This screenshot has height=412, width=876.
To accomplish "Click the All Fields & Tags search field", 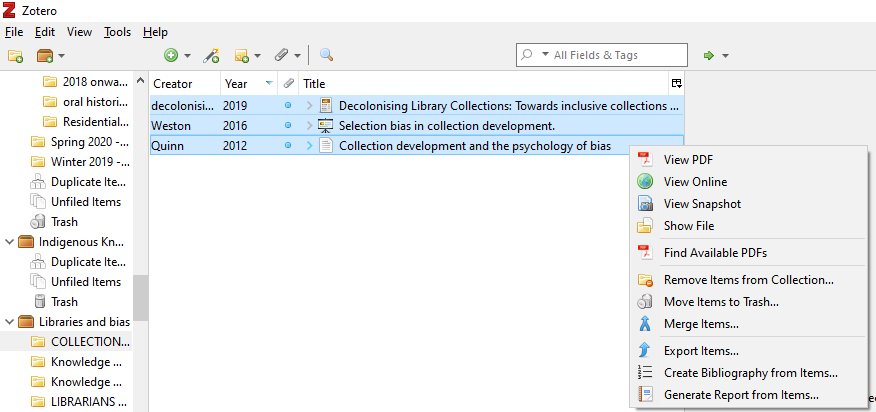I will (602, 55).
